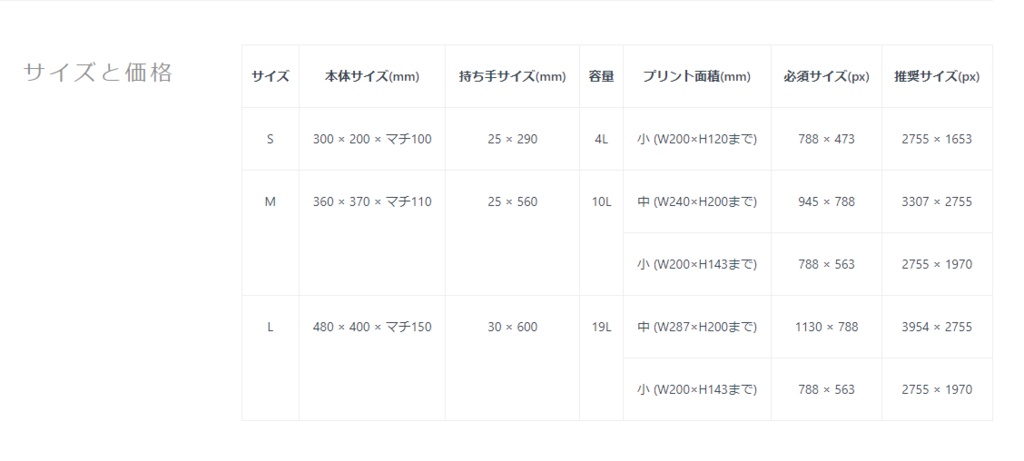Select the 推奨サイズ(px) column header

point(937,77)
